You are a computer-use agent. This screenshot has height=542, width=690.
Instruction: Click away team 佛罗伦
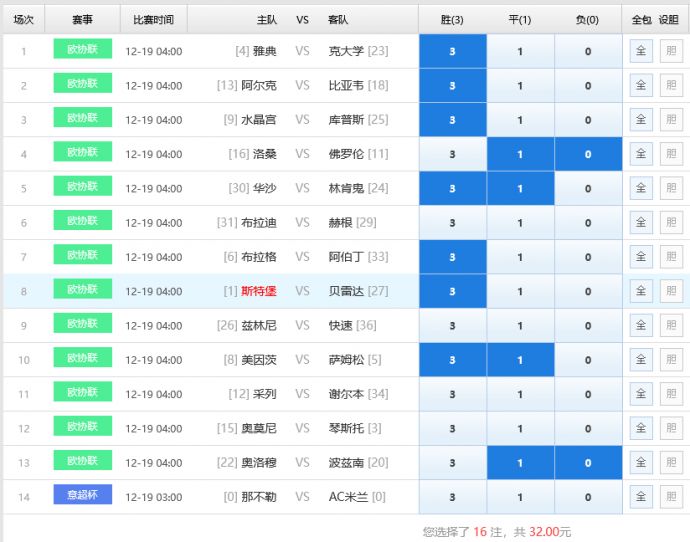click(346, 154)
